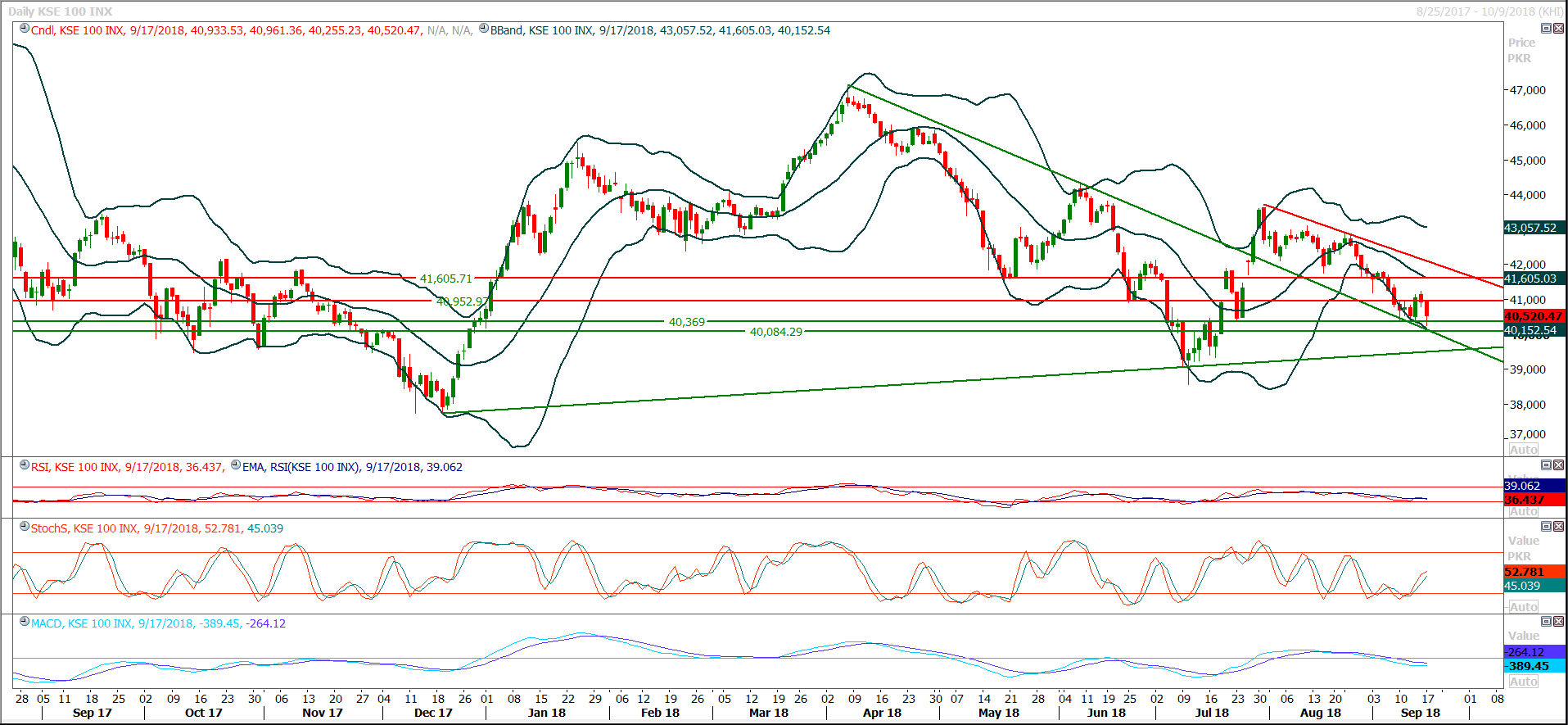Click the 38,000 price axis label

(x=1528, y=405)
